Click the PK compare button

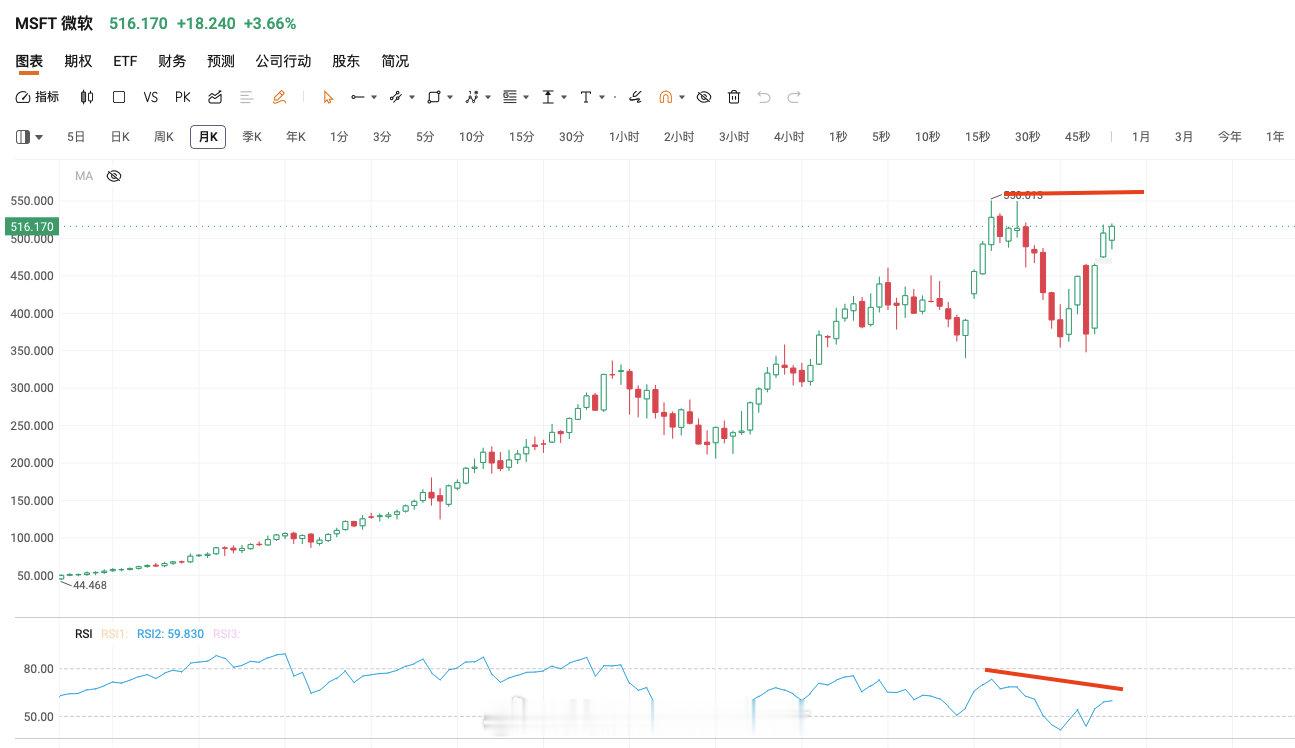(x=183, y=97)
